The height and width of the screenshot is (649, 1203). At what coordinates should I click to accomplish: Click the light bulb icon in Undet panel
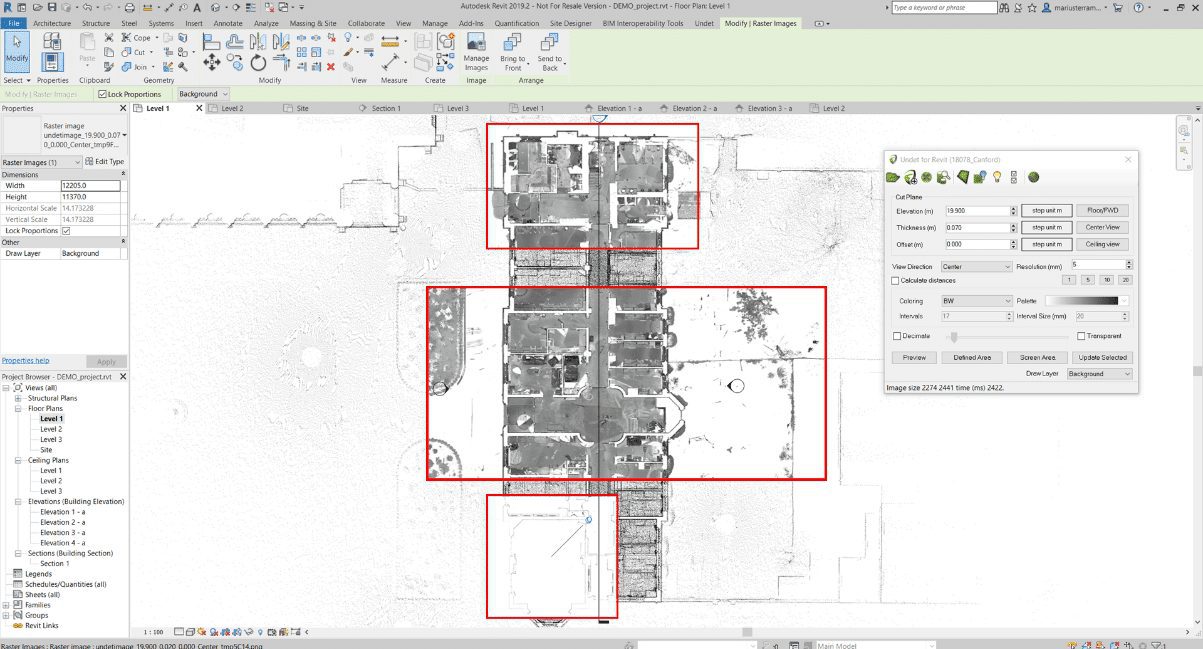tap(997, 178)
